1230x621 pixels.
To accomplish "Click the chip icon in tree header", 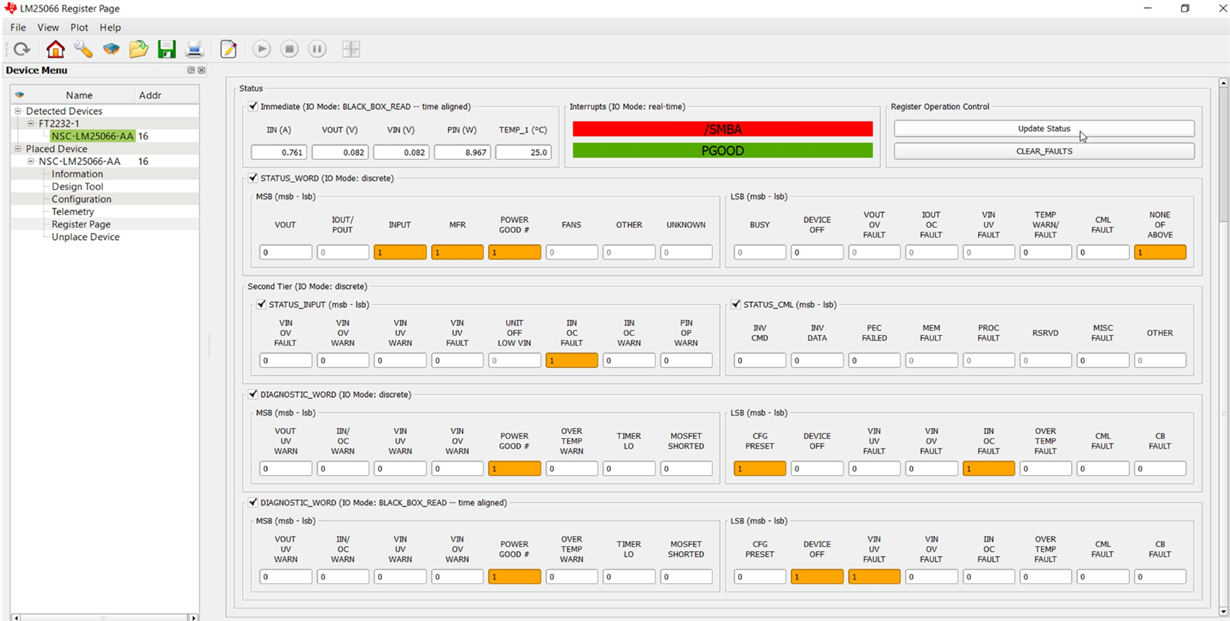I will (20, 95).
